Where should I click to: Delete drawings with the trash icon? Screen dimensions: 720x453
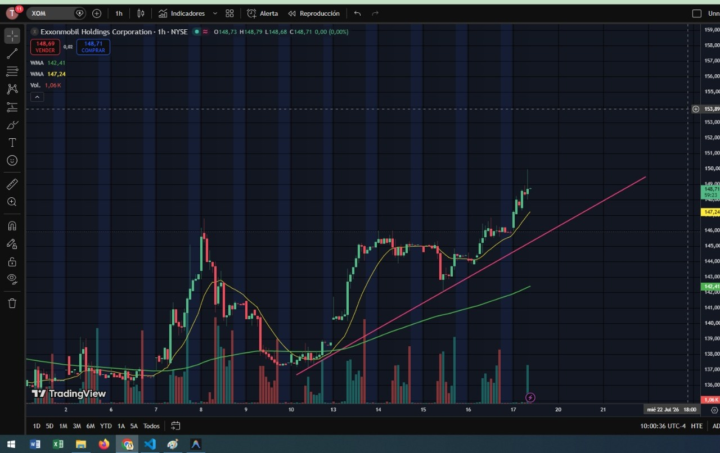point(12,303)
